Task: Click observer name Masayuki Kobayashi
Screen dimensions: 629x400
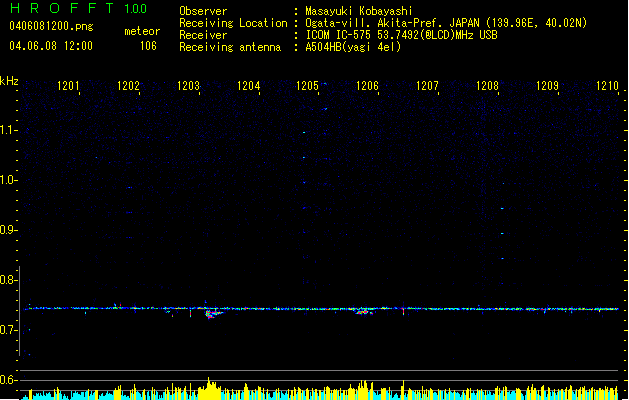Action: [359, 11]
